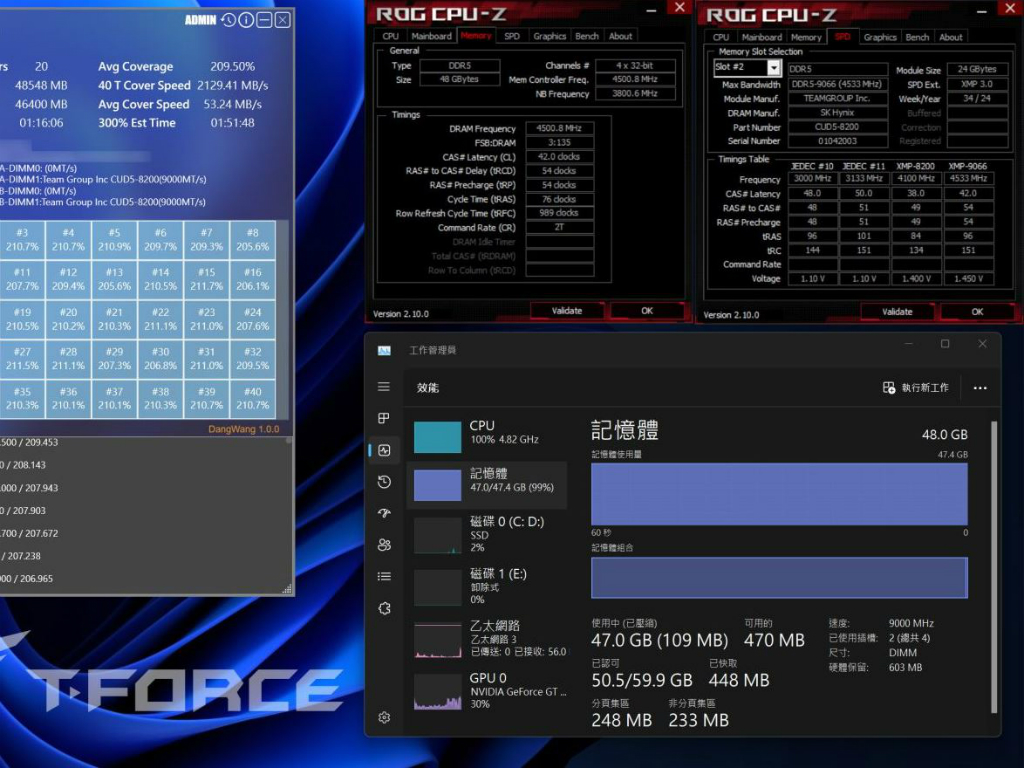Open SPD tab in left CPU-Z window

(x=512, y=37)
